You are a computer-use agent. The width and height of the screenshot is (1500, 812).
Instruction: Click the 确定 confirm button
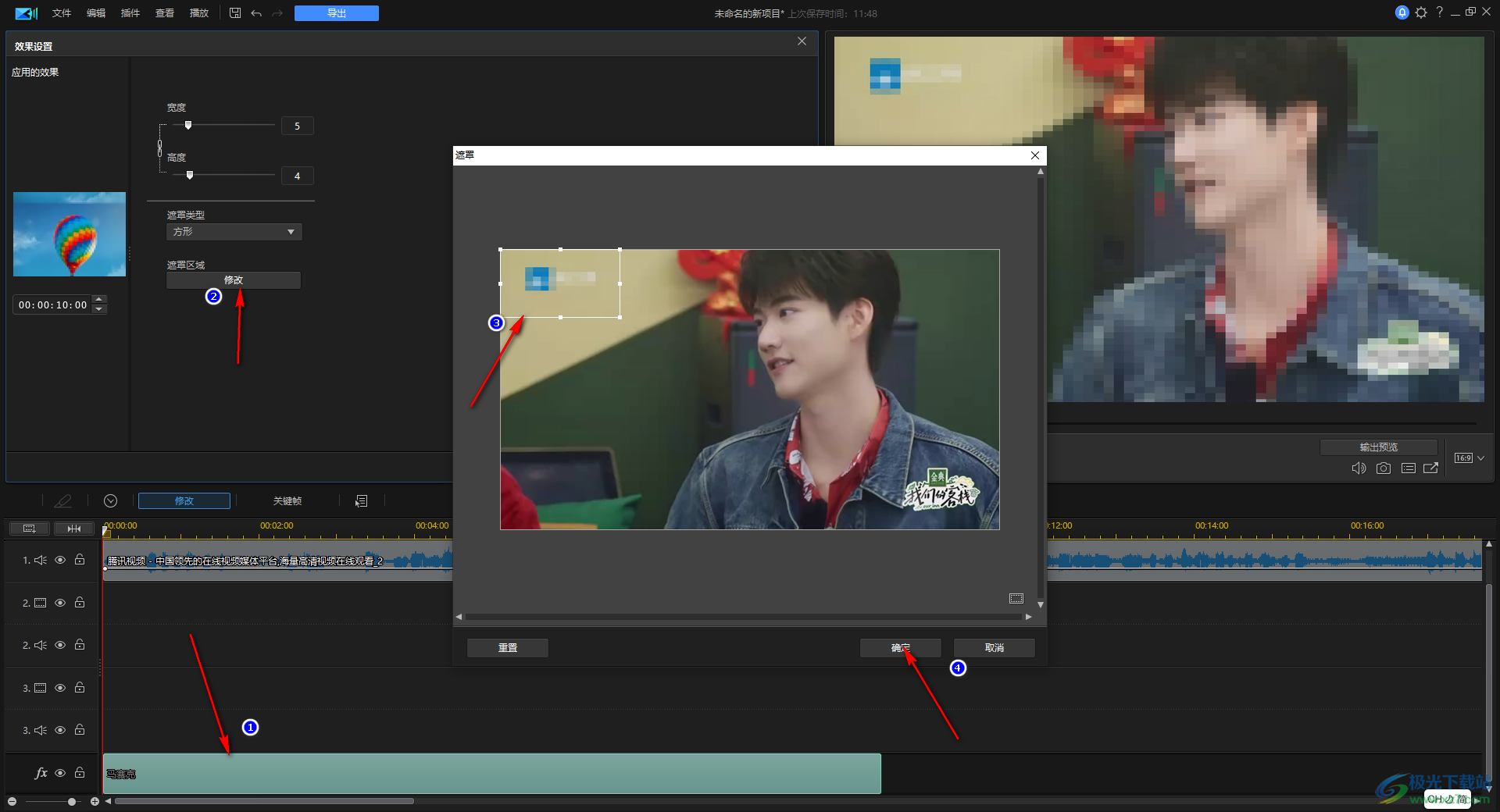click(x=901, y=648)
